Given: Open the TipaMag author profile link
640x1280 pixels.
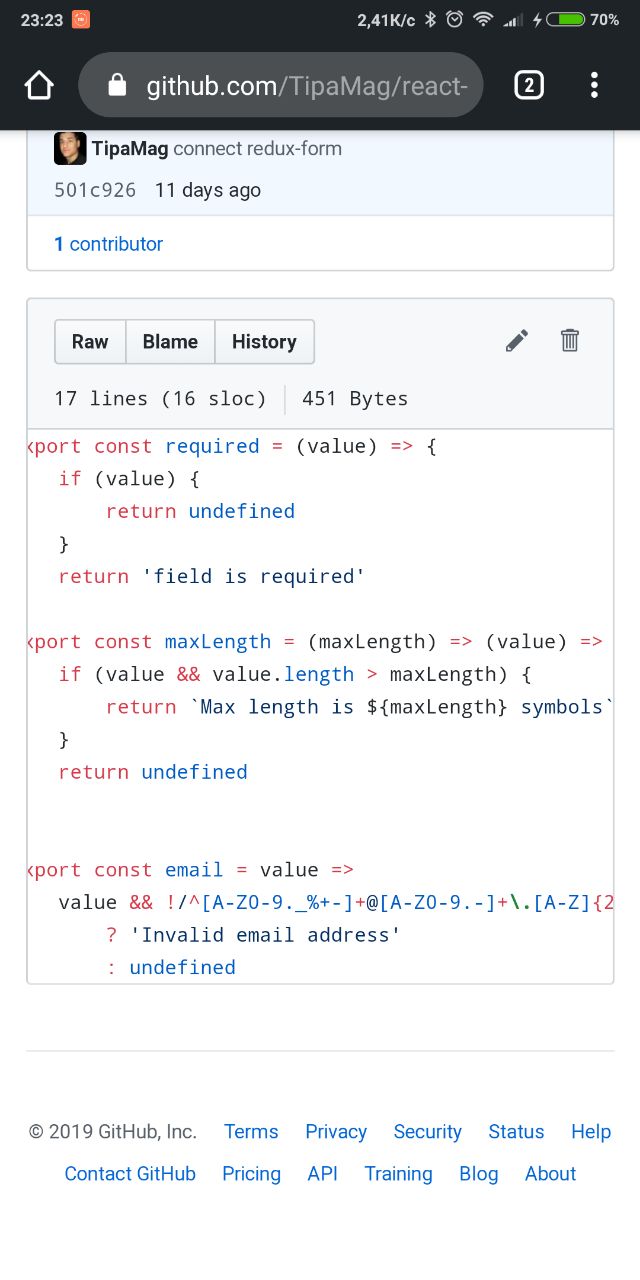Looking at the screenshot, I should click(x=130, y=149).
